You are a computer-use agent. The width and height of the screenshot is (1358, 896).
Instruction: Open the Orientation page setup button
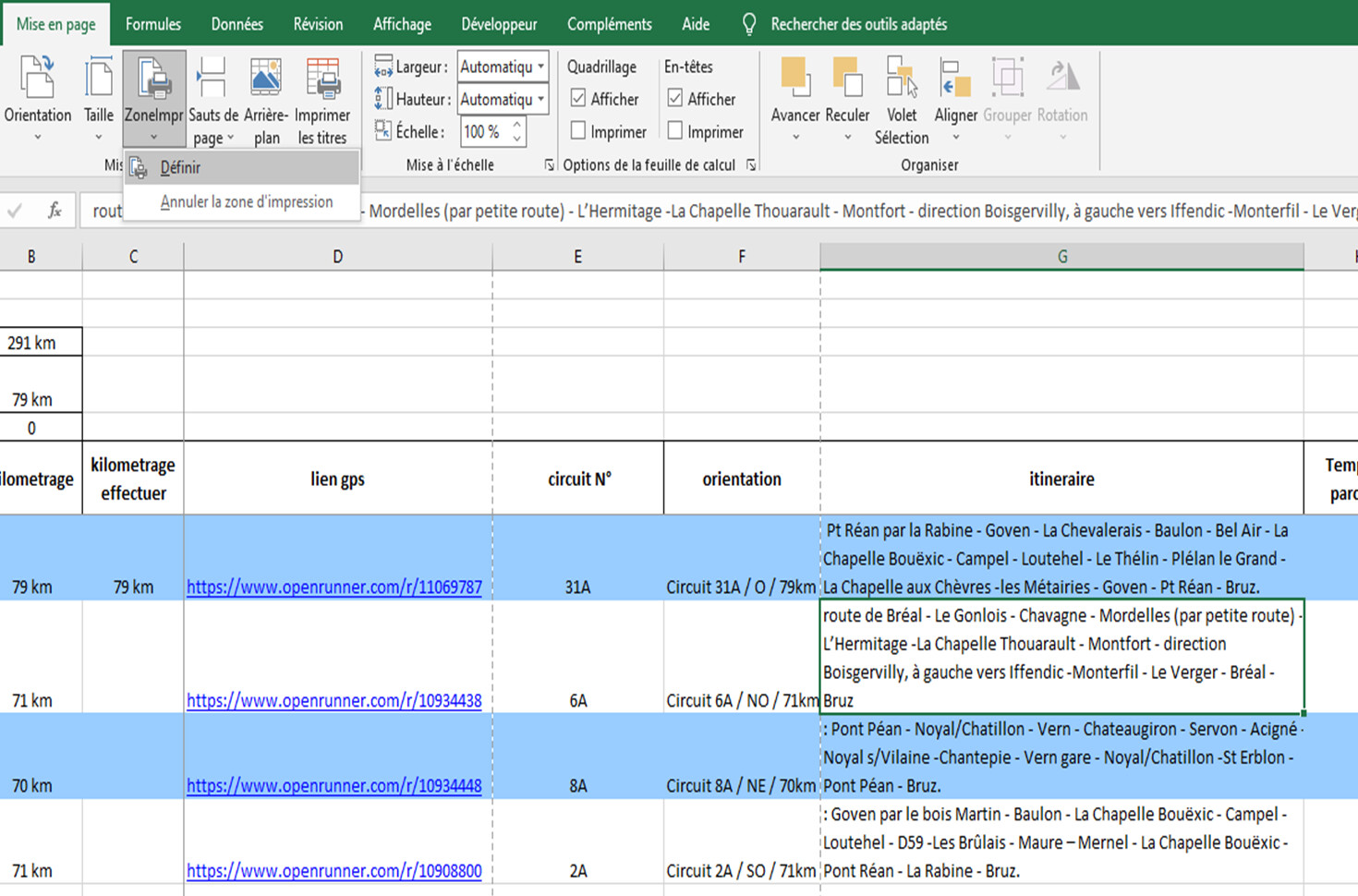38,97
